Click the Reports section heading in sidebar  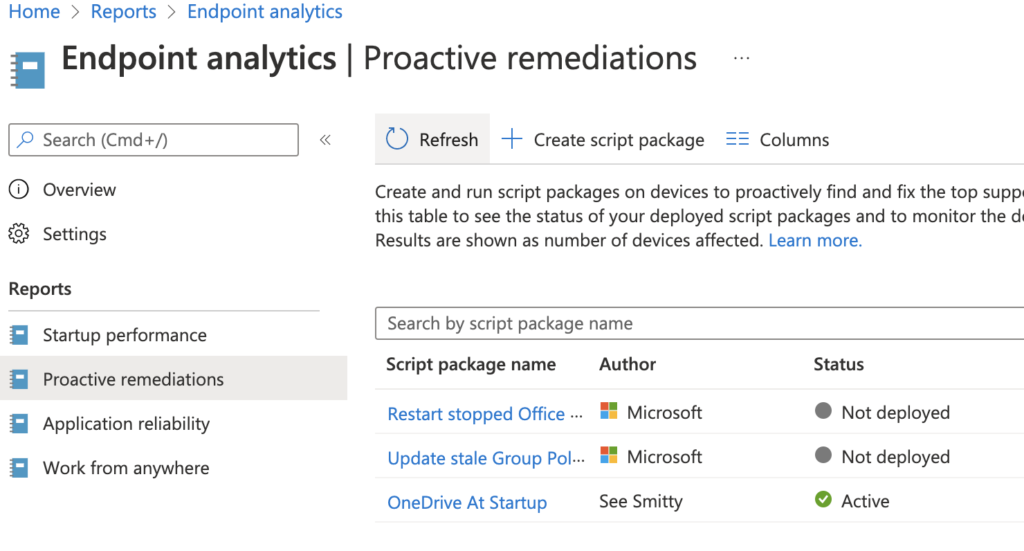[40, 289]
